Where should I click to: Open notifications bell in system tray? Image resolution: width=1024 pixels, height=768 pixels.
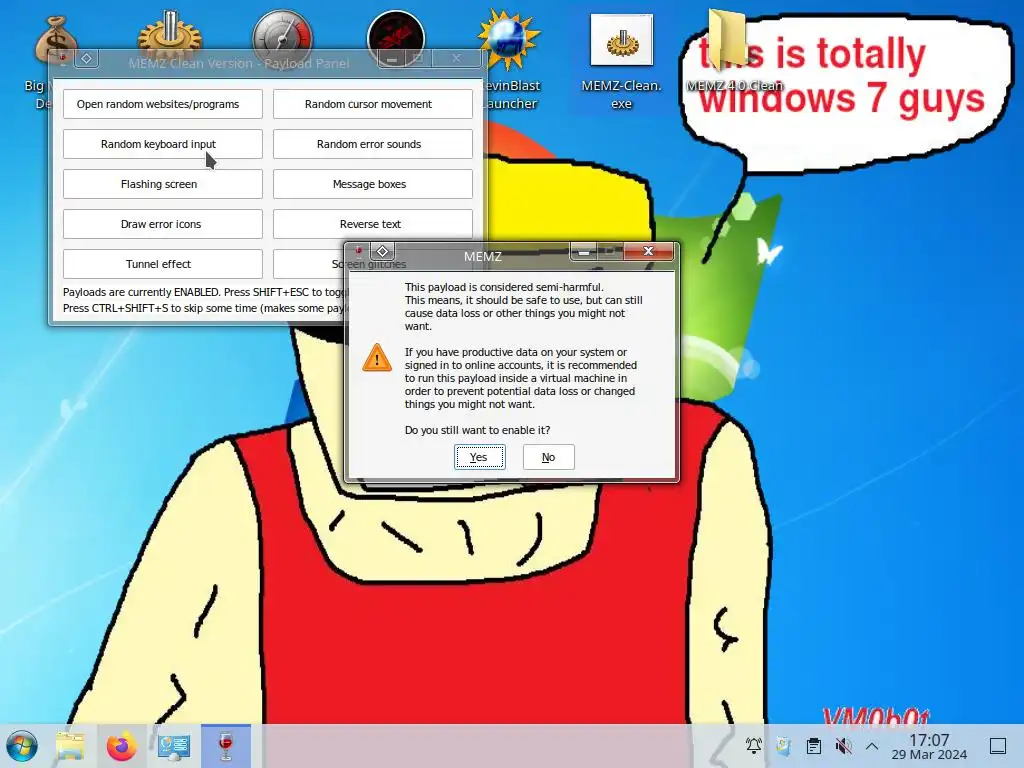point(754,745)
